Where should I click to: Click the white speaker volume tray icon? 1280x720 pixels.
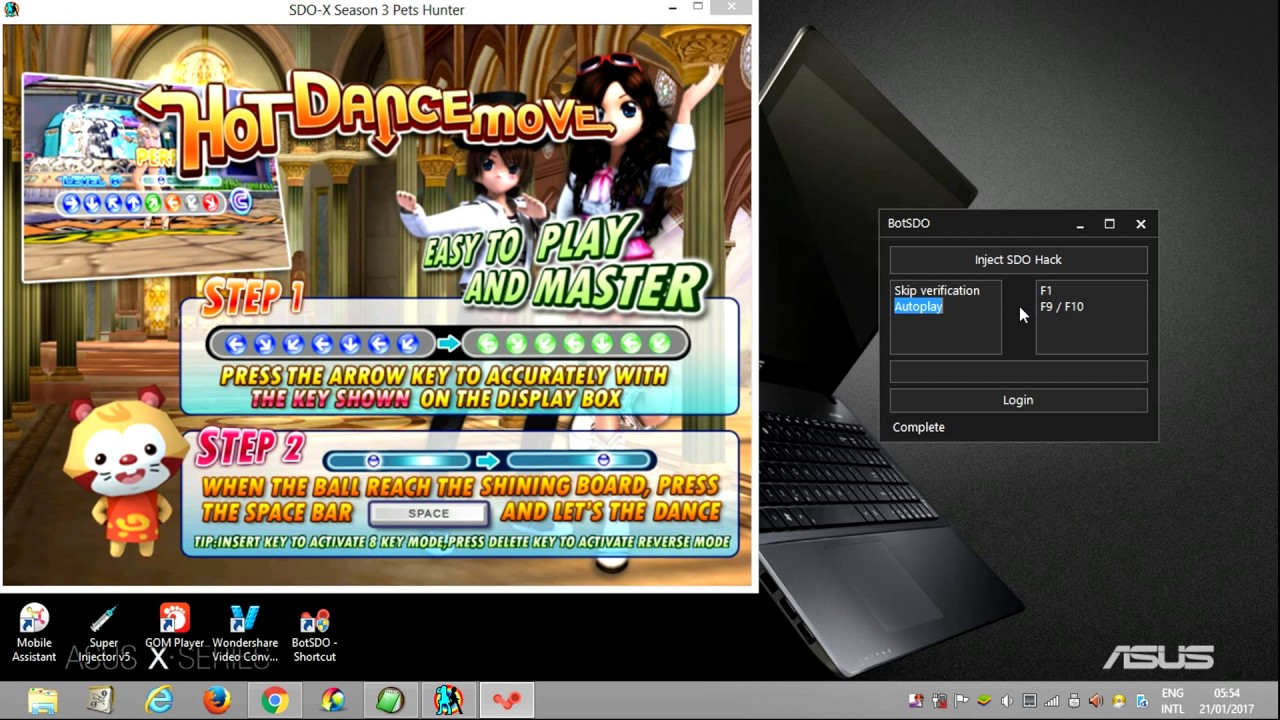[x=1007, y=701]
